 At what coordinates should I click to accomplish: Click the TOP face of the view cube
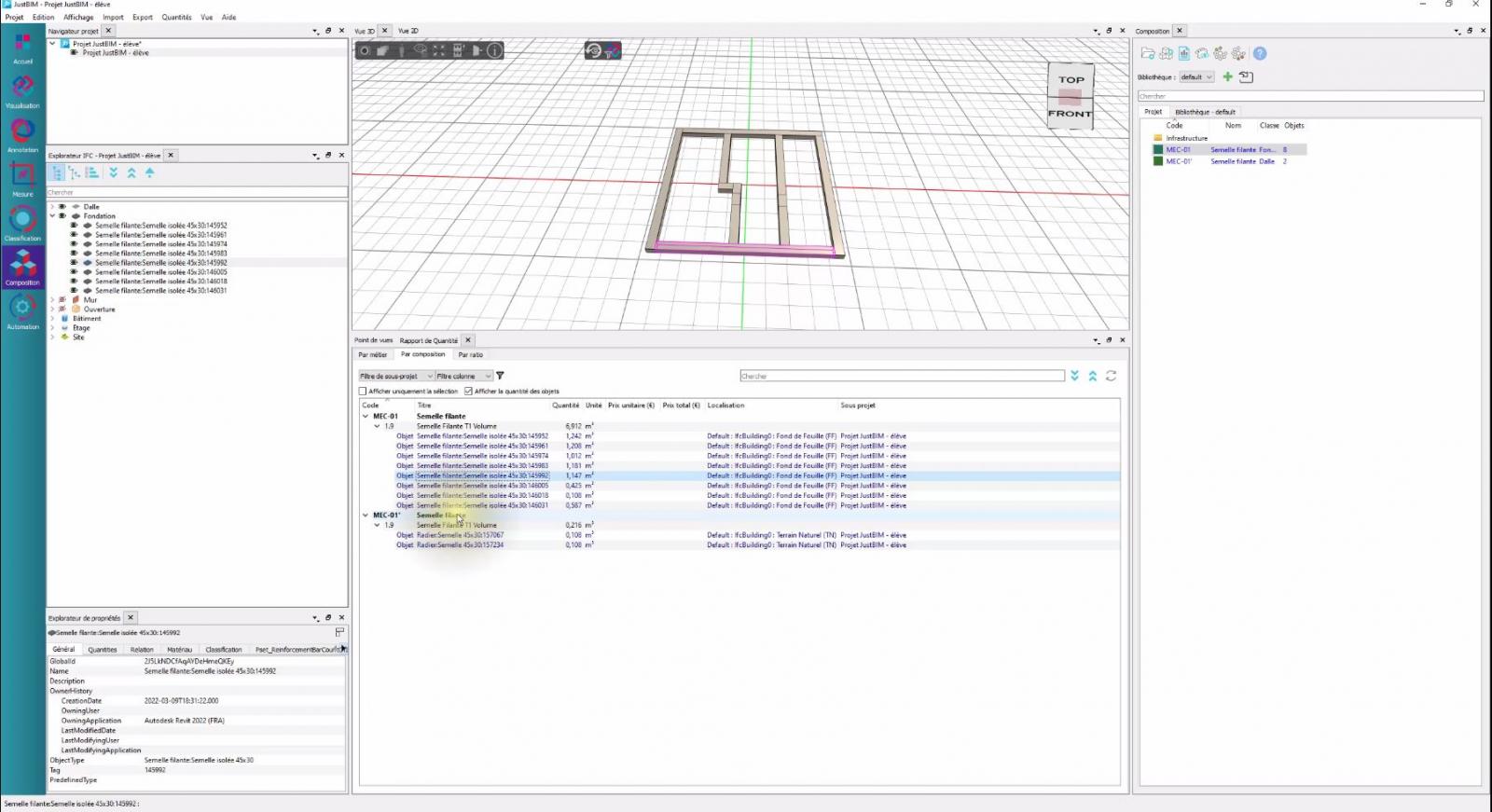[1071, 79]
